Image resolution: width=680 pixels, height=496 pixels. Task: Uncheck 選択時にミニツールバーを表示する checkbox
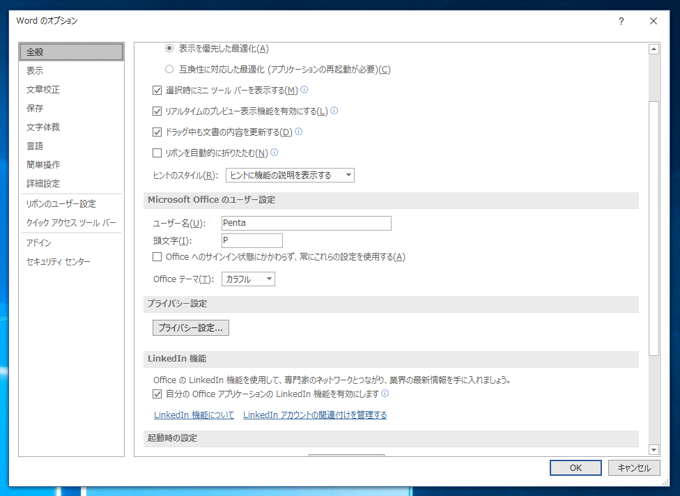(157, 90)
